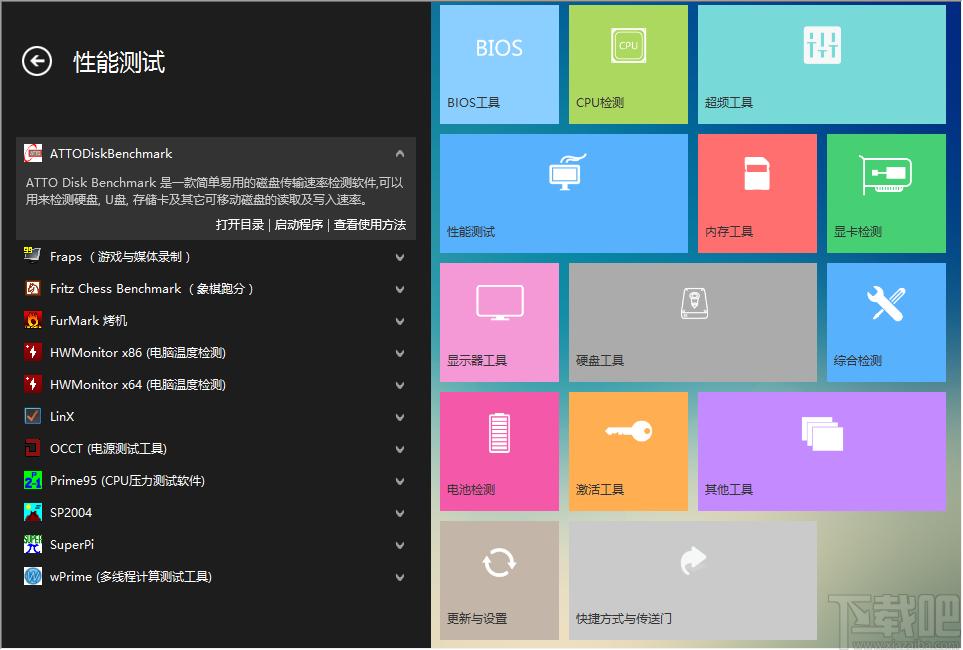Open the 快捷方式与传送门 shortcut tile

(693, 581)
